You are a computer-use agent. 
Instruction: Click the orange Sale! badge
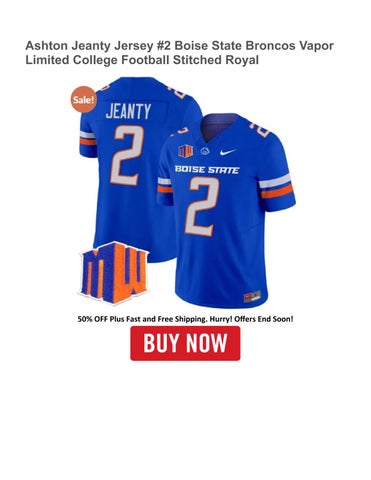pyautogui.click(x=84, y=99)
